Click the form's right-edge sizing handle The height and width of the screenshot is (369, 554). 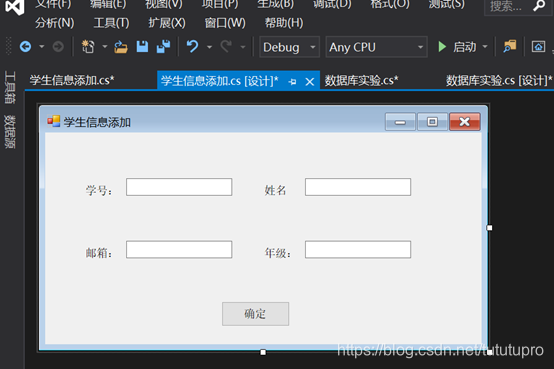coord(489,228)
